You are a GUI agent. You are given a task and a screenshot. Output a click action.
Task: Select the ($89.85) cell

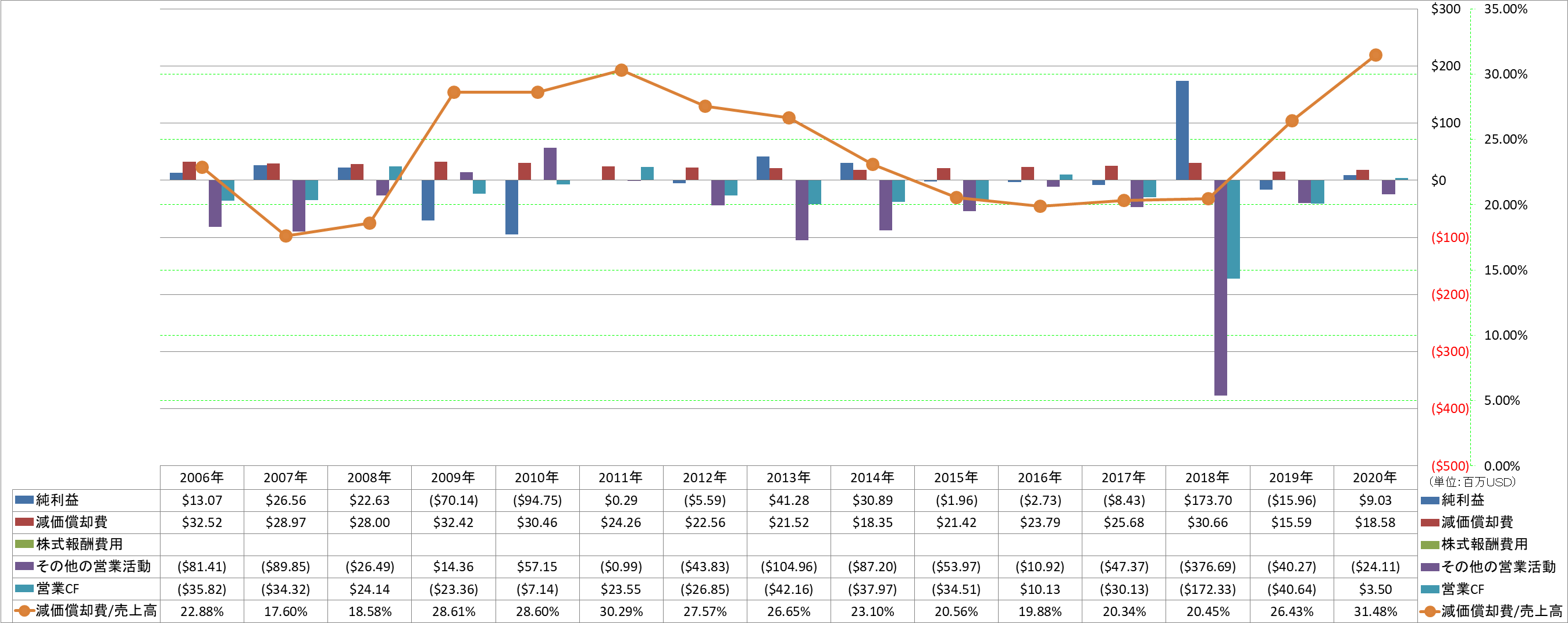286,567
